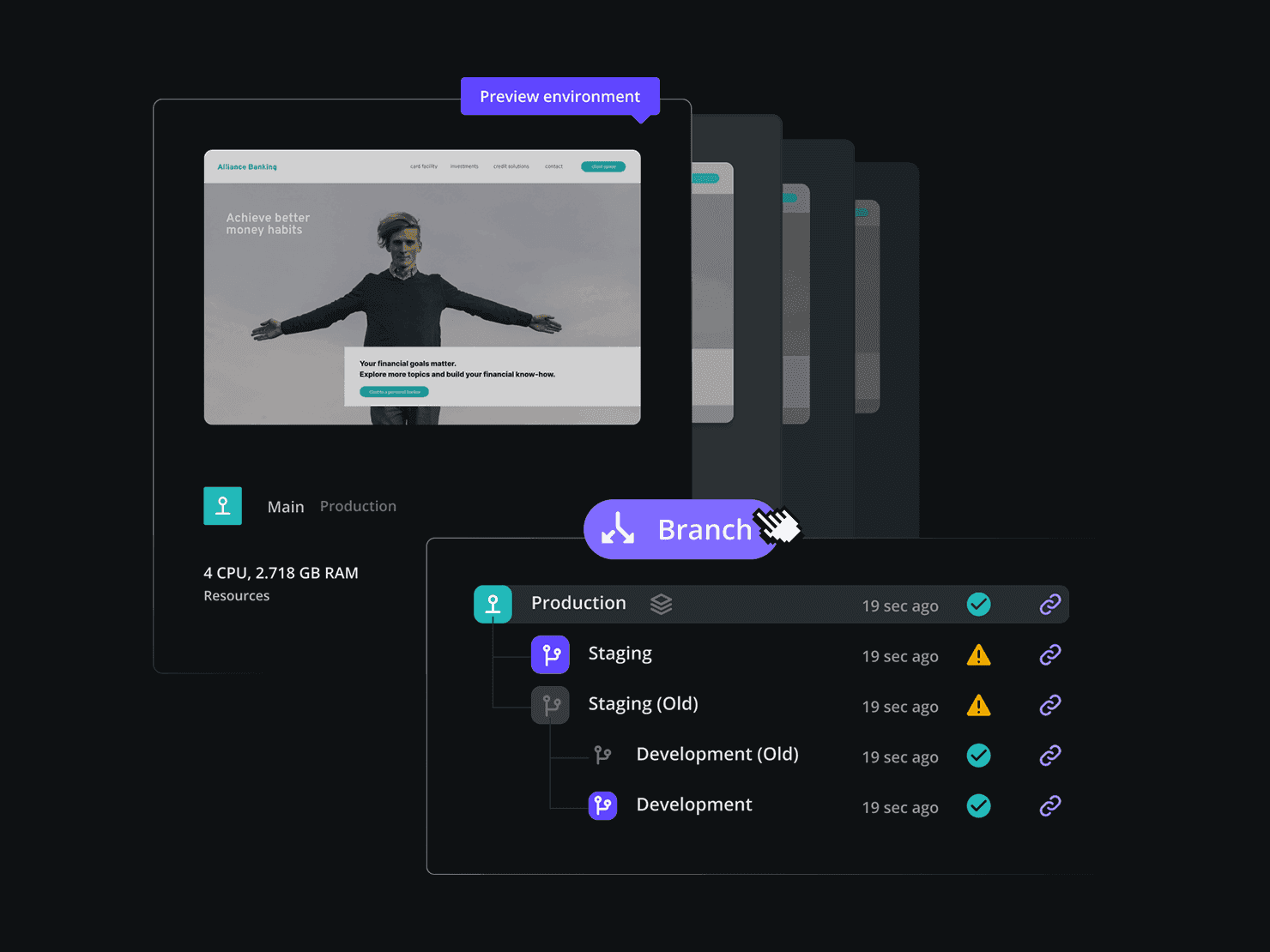The width and height of the screenshot is (1270, 952).
Task: Select the Staging (Old) tree item
Action: (643, 704)
